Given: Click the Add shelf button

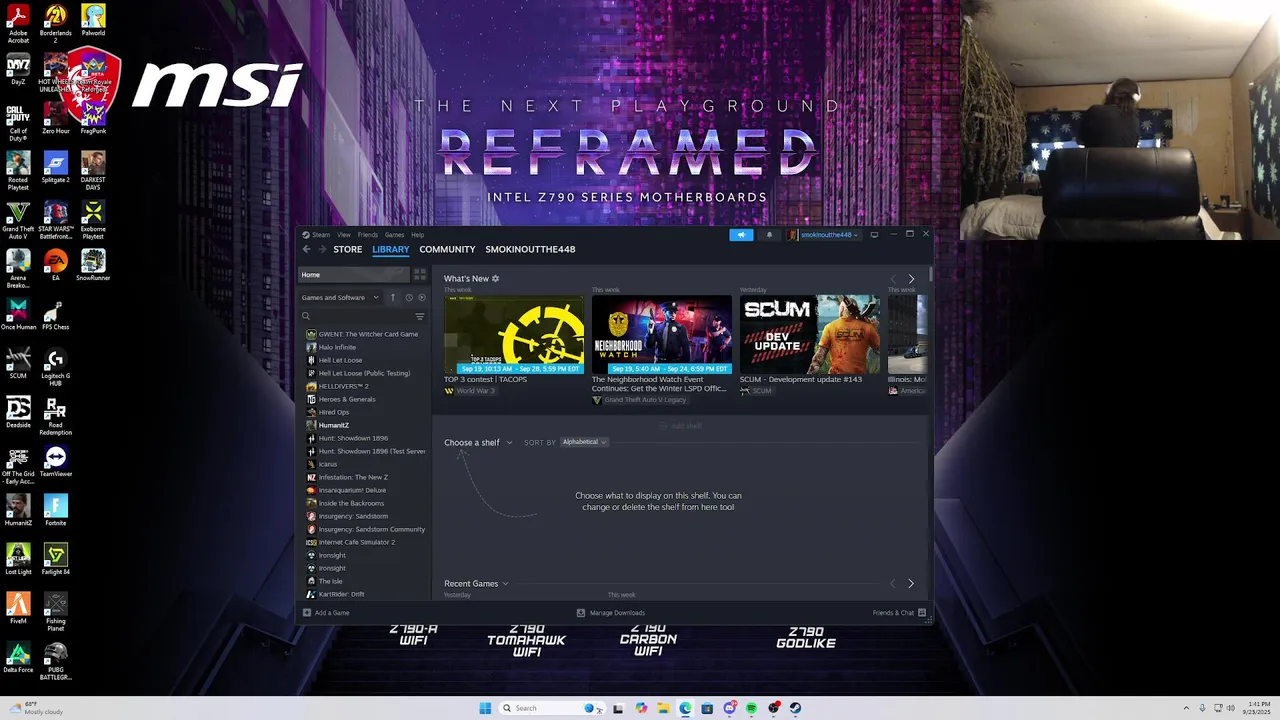Looking at the screenshot, I should pos(681,426).
